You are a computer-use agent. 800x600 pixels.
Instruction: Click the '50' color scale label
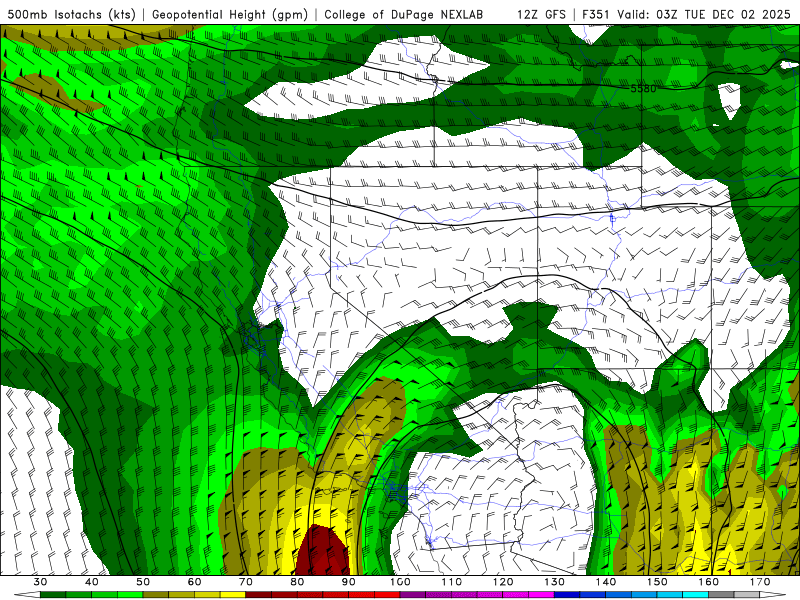(x=143, y=582)
